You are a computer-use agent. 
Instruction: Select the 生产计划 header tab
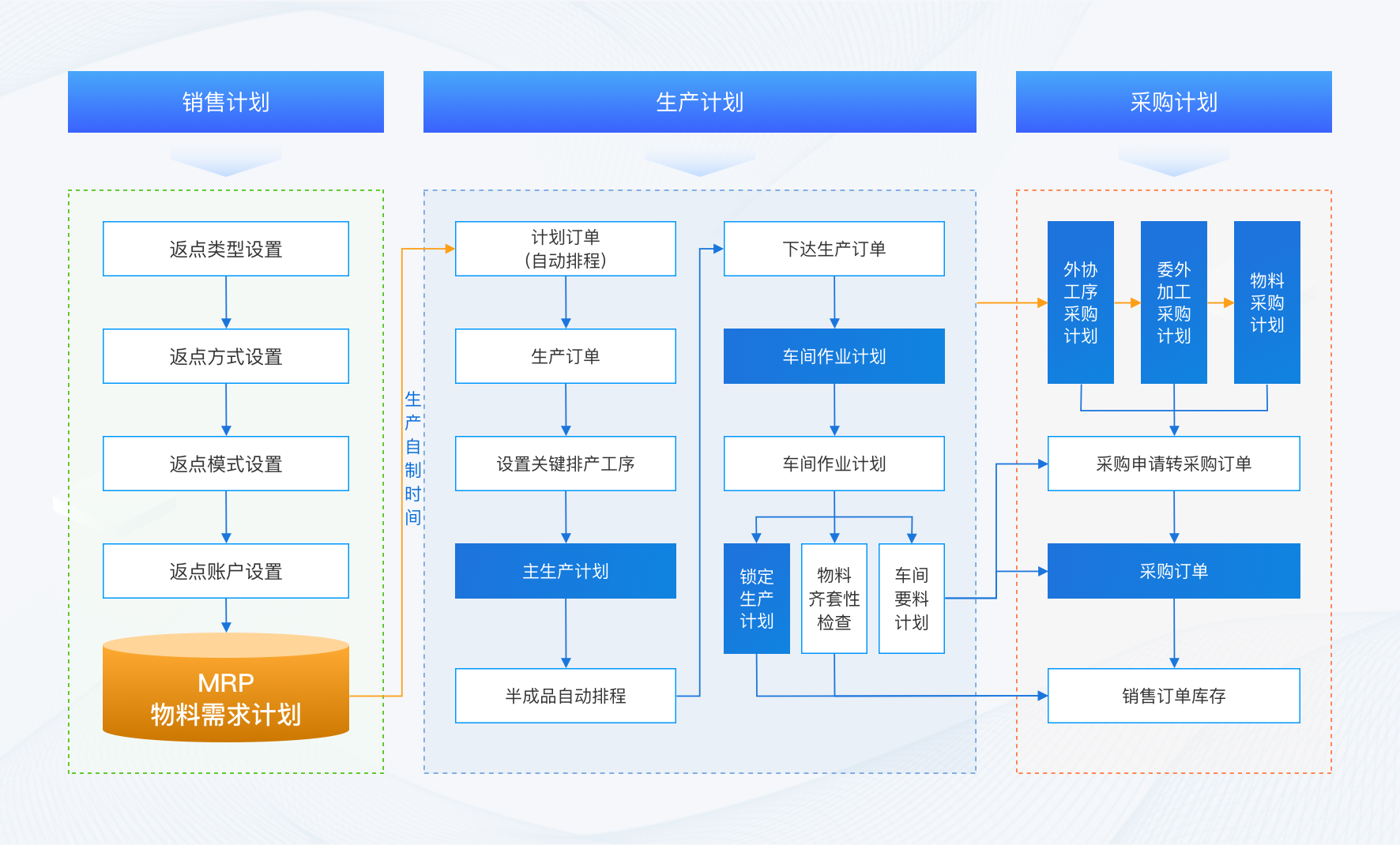pos(699,102)
